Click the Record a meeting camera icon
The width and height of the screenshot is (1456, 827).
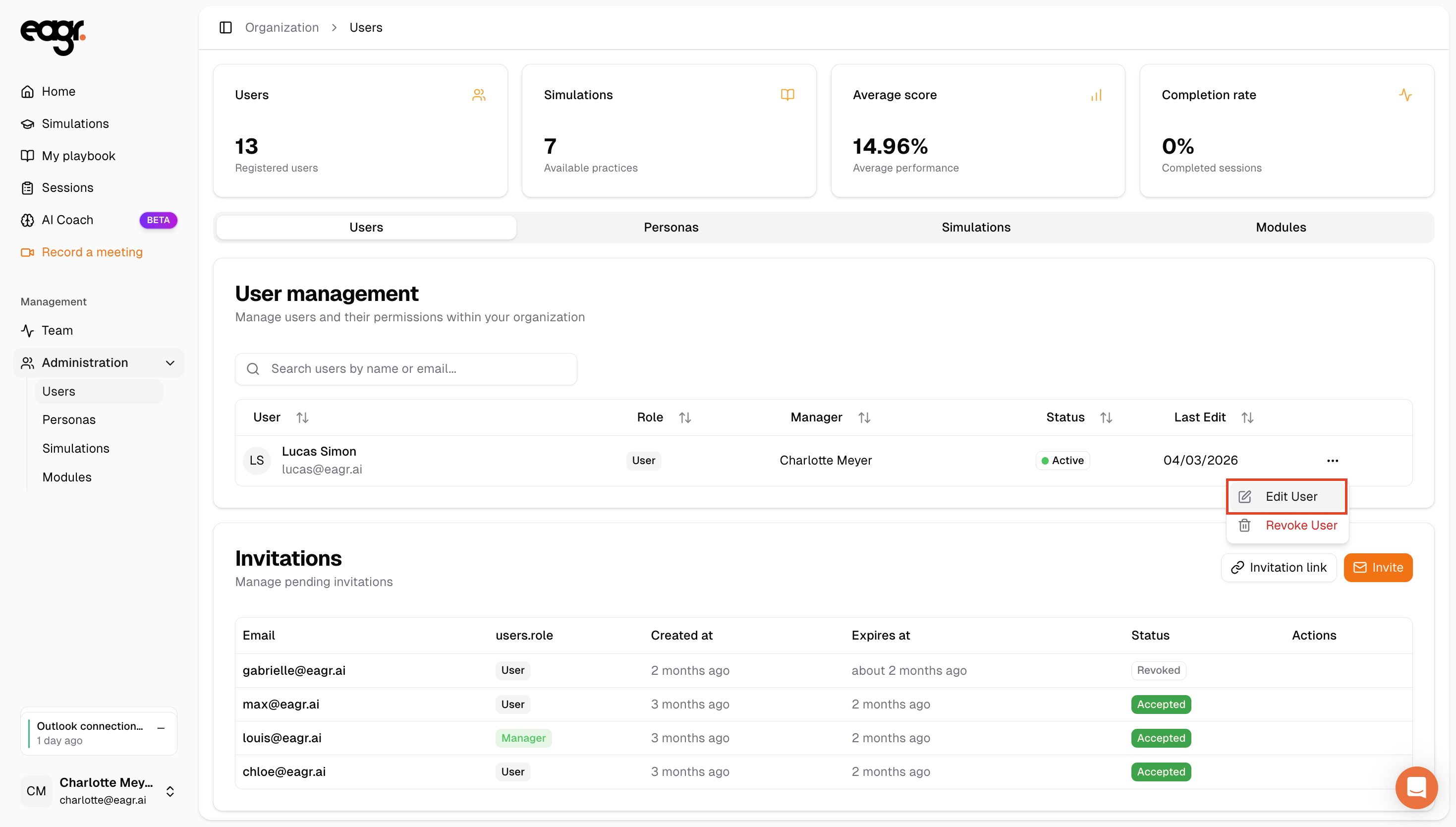[27, 252]
